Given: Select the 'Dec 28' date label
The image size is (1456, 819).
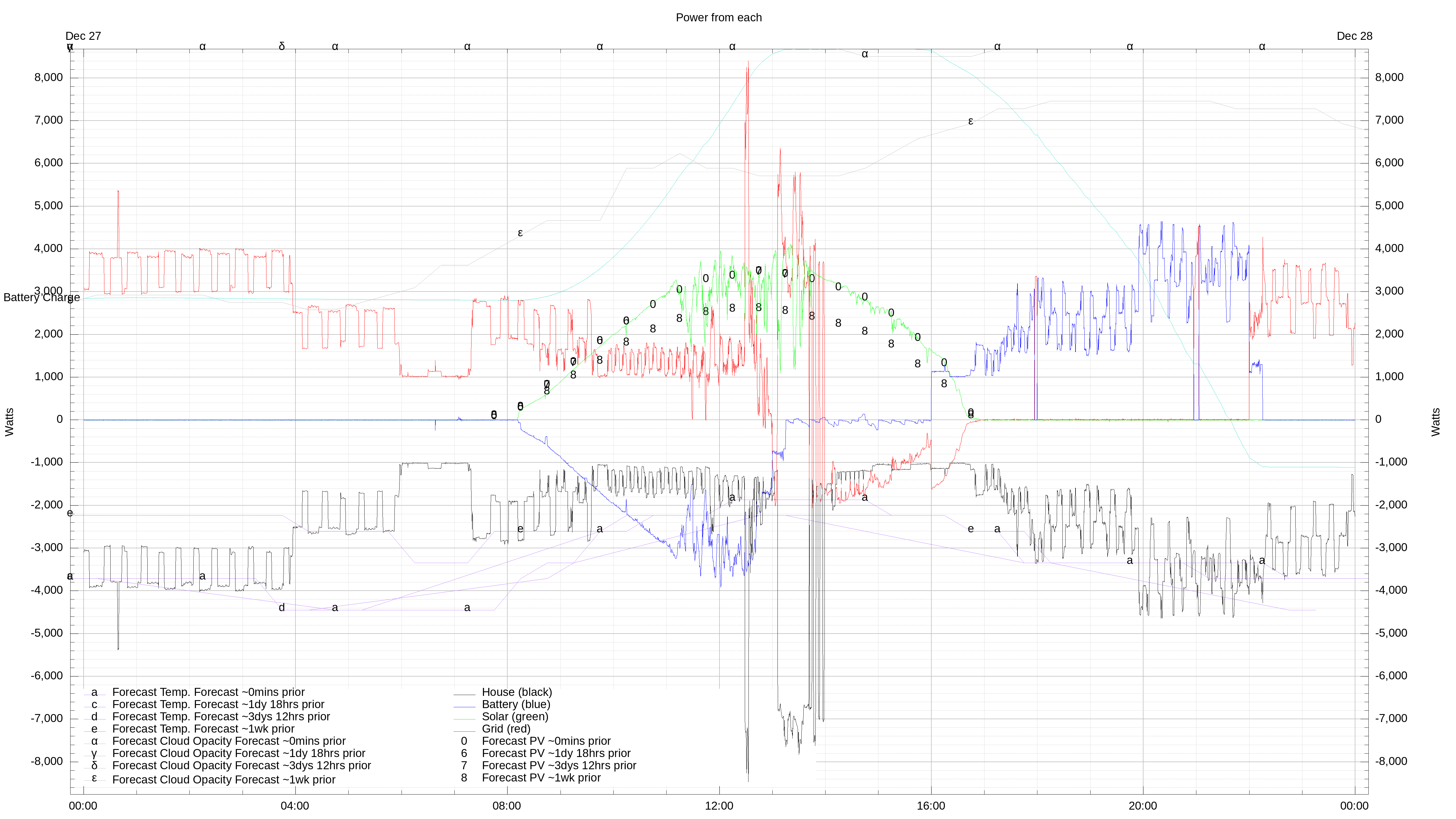Looking at the screenshot, I should point(1354,36).
